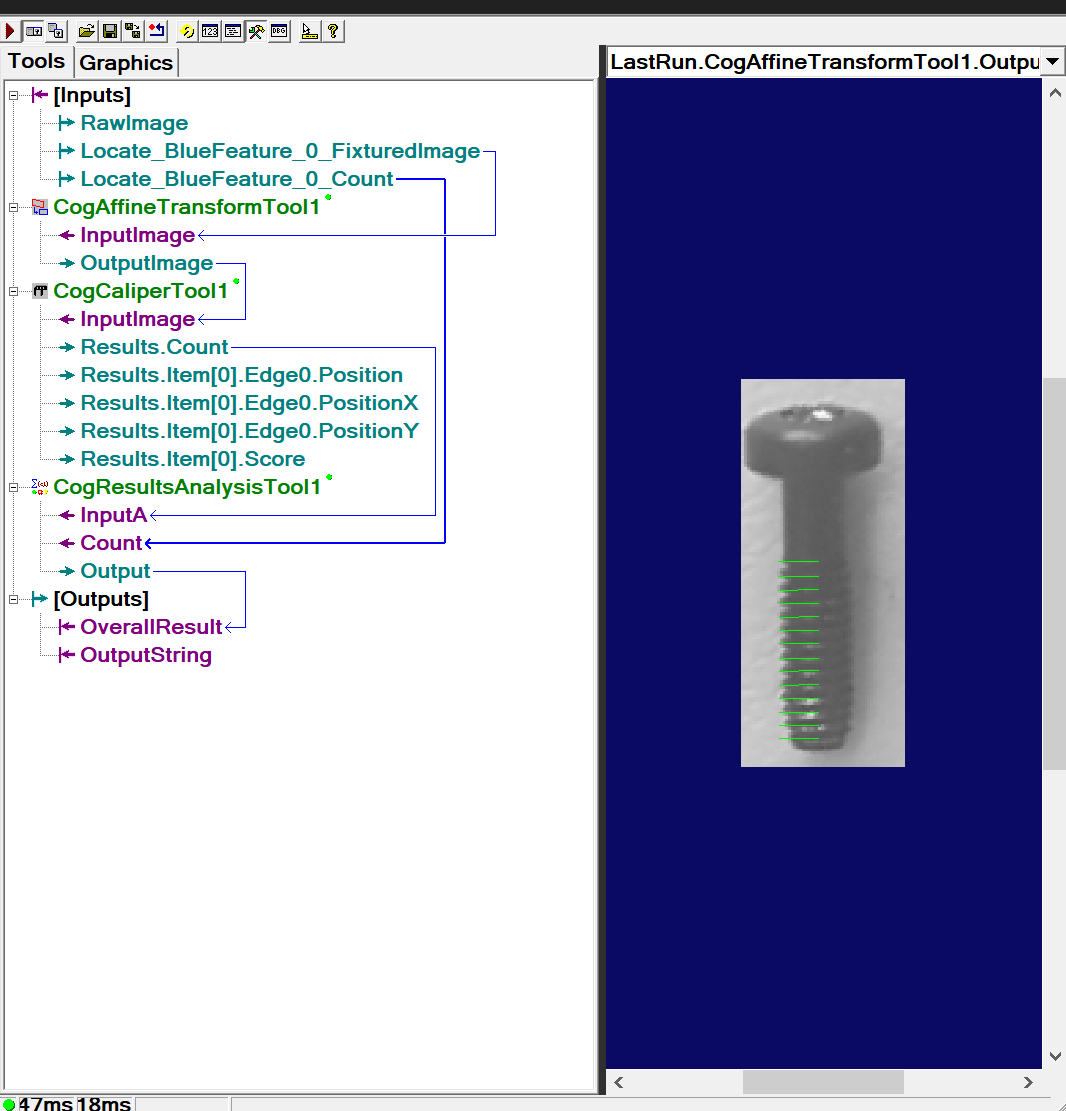Toggle the script text window toolbar button
Screen dimensions: 1066x1111
click(x=232, y=31)
